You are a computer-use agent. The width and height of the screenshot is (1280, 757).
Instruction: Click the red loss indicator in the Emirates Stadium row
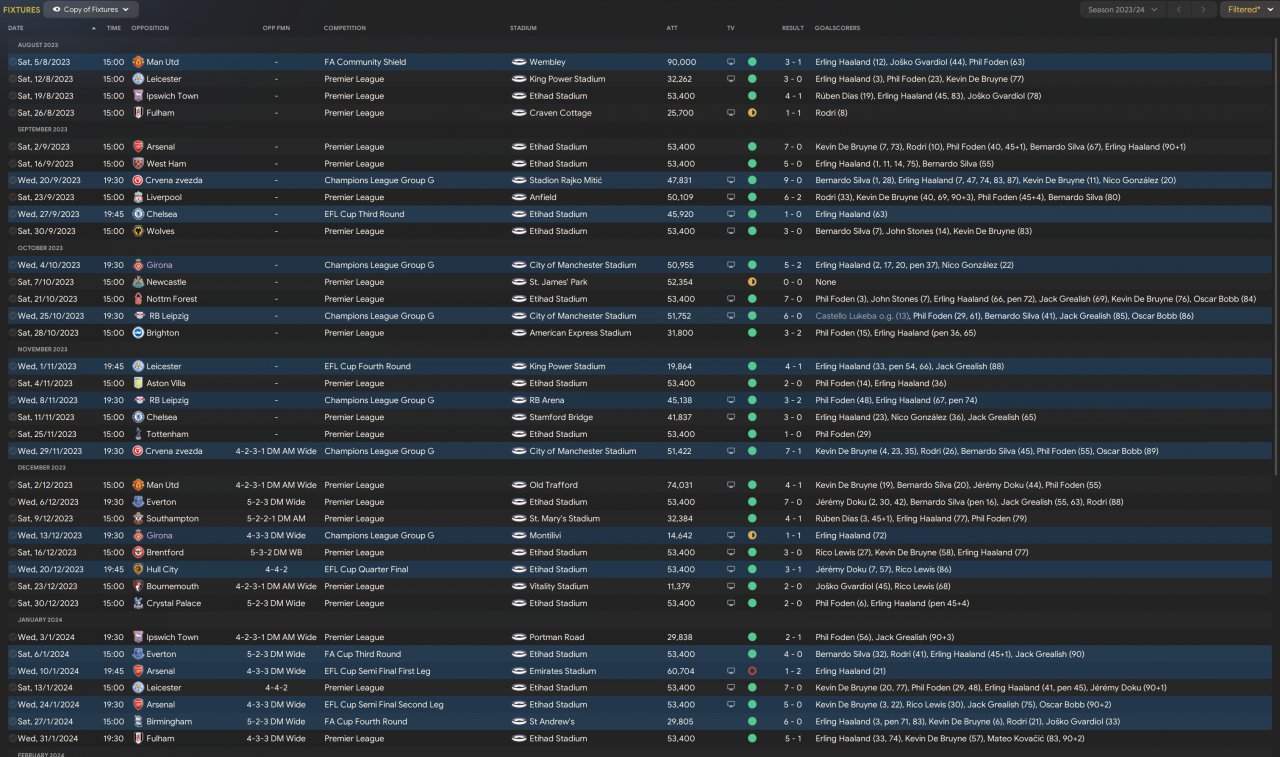752,672
